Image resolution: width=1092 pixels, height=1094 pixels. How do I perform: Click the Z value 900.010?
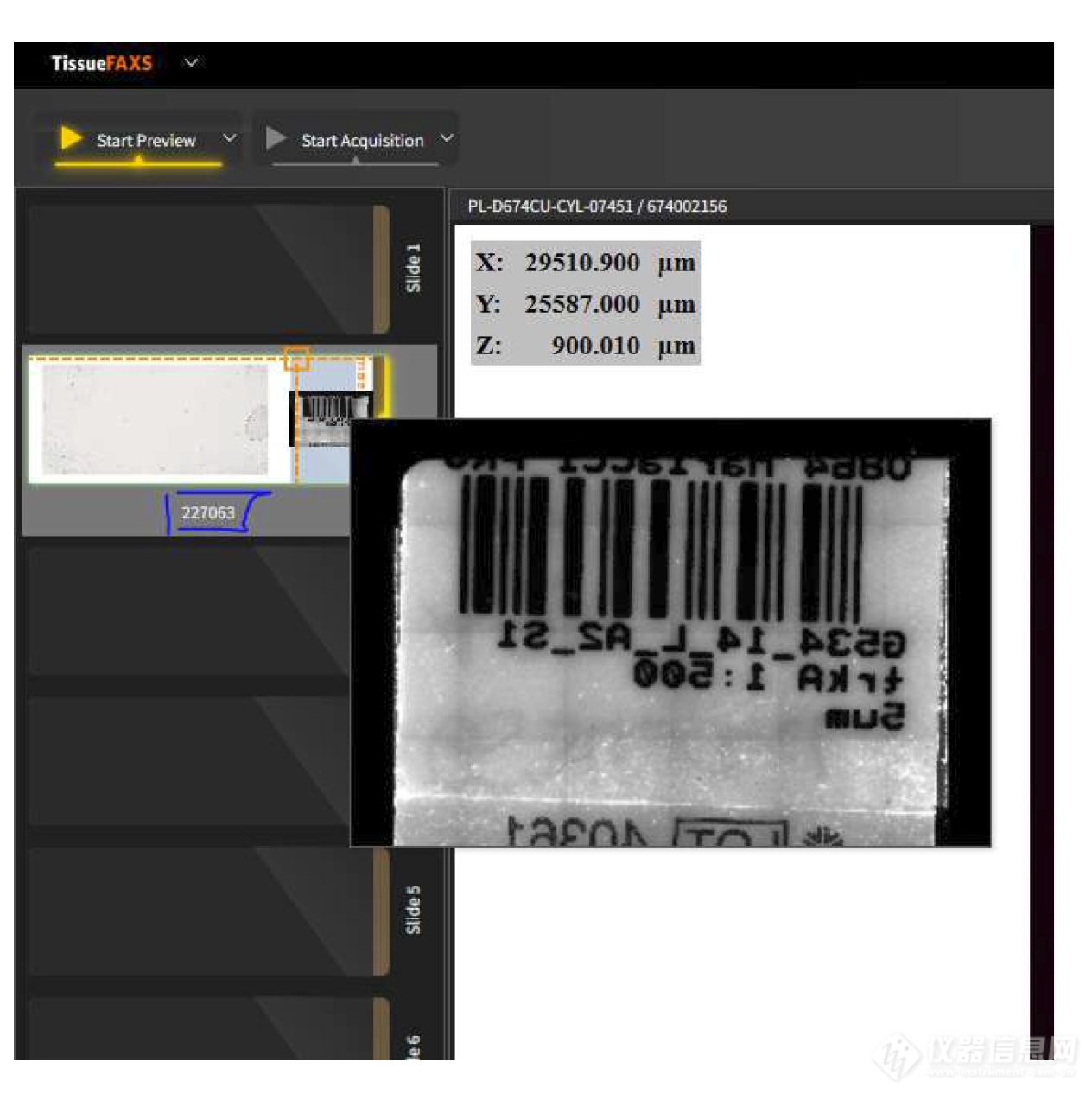595,346
